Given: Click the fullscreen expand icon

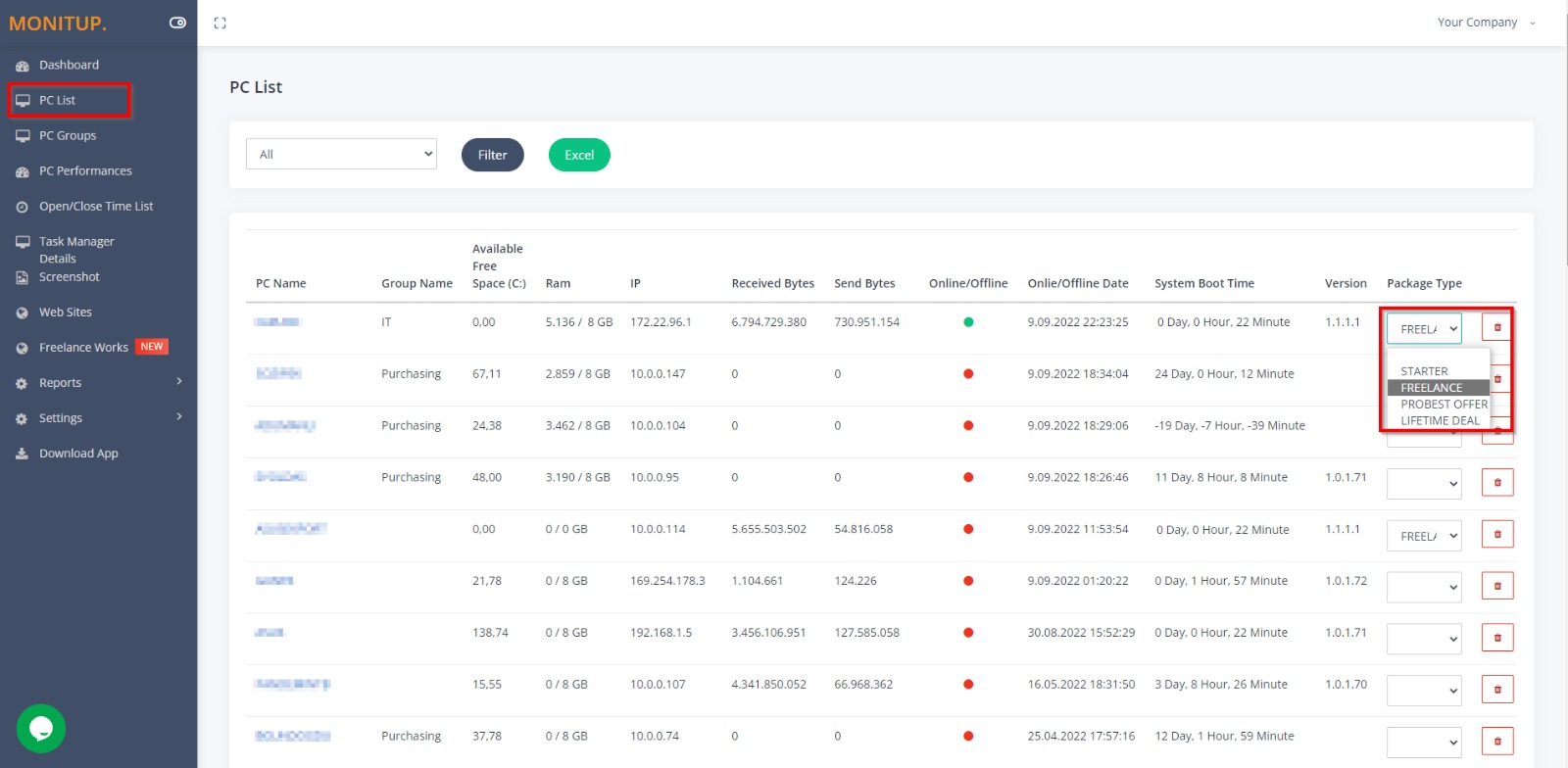Looking at the screenshot, I should (x=220, y=23).
